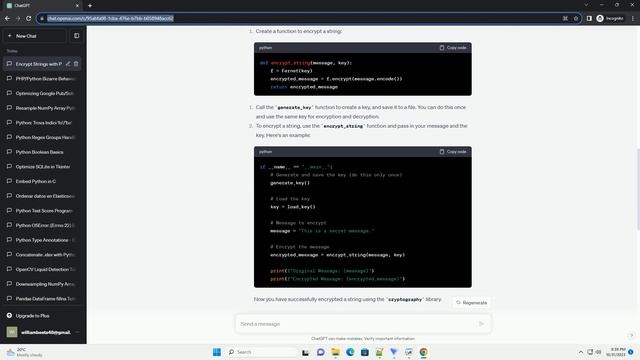Viewport: 640px width, 360px height.
Task: Click the taskbar Search box
Action: (x=261, y=352)
